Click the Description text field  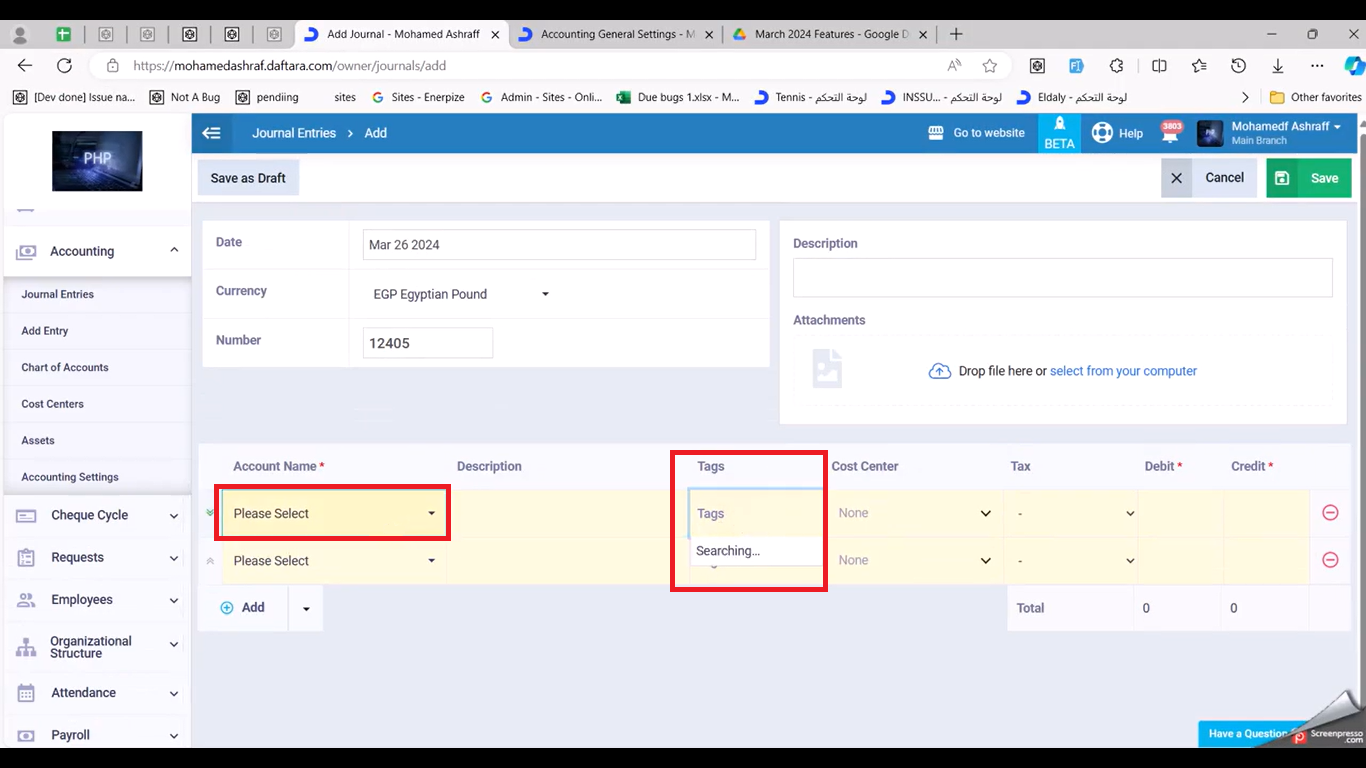point(1062,277)
